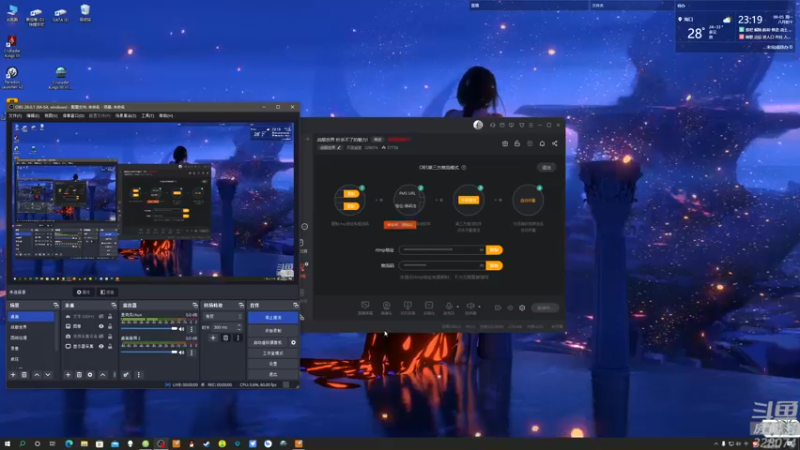
Task: Open settings gear in streaming companion bottom bar
Action: click(x=522, y=308)
